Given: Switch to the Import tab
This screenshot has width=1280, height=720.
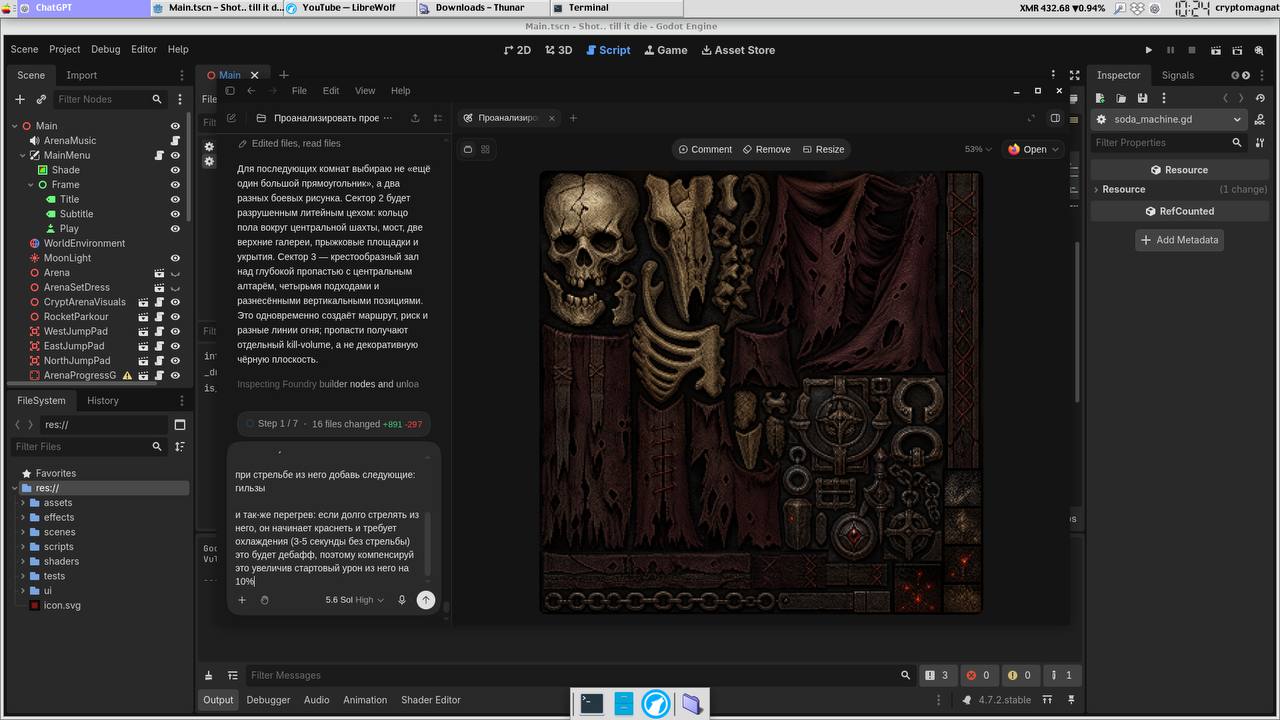Looking at the screenshot, I should tap(82, 75).
